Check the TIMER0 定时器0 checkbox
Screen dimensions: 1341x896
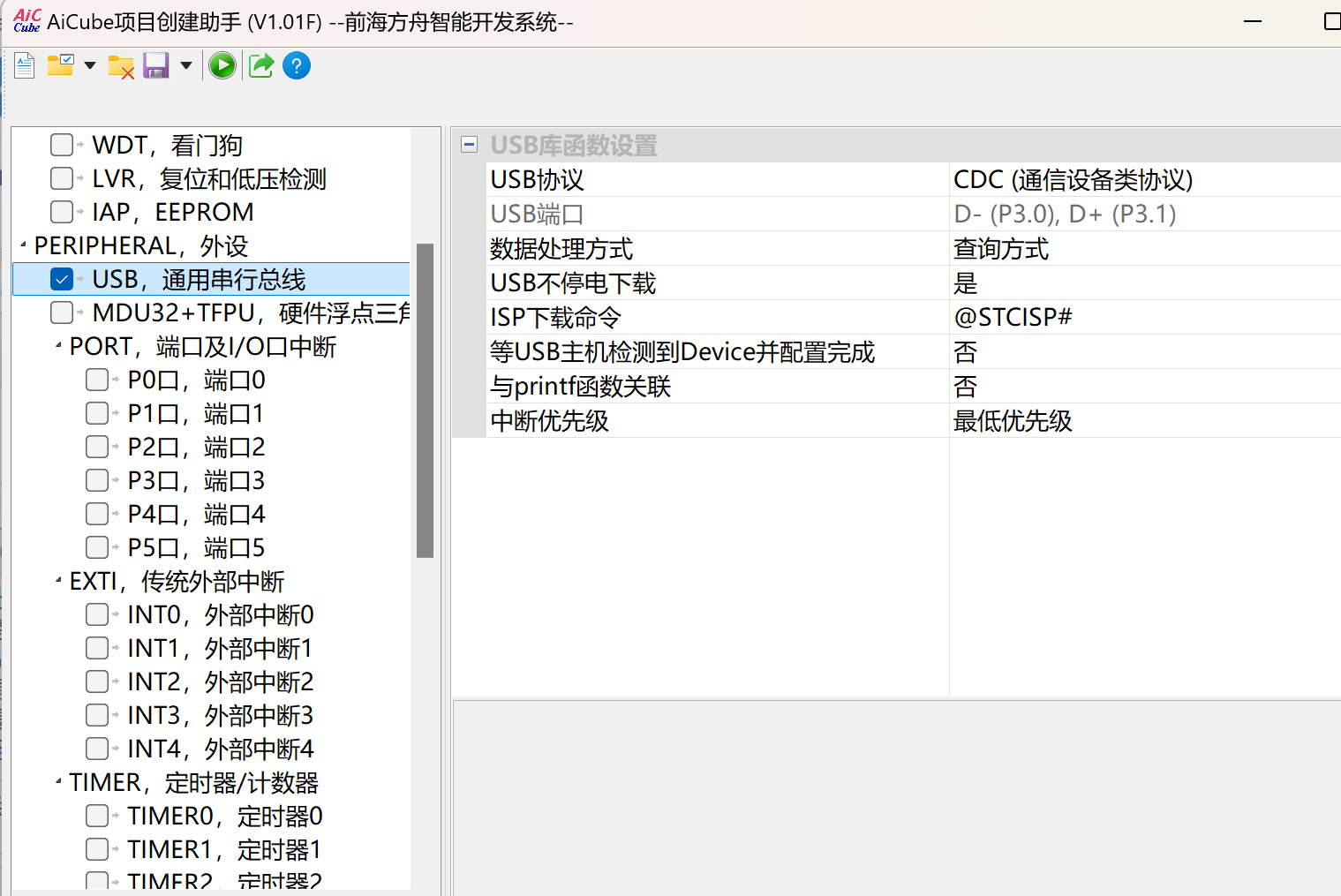click(x=96, y=815)
